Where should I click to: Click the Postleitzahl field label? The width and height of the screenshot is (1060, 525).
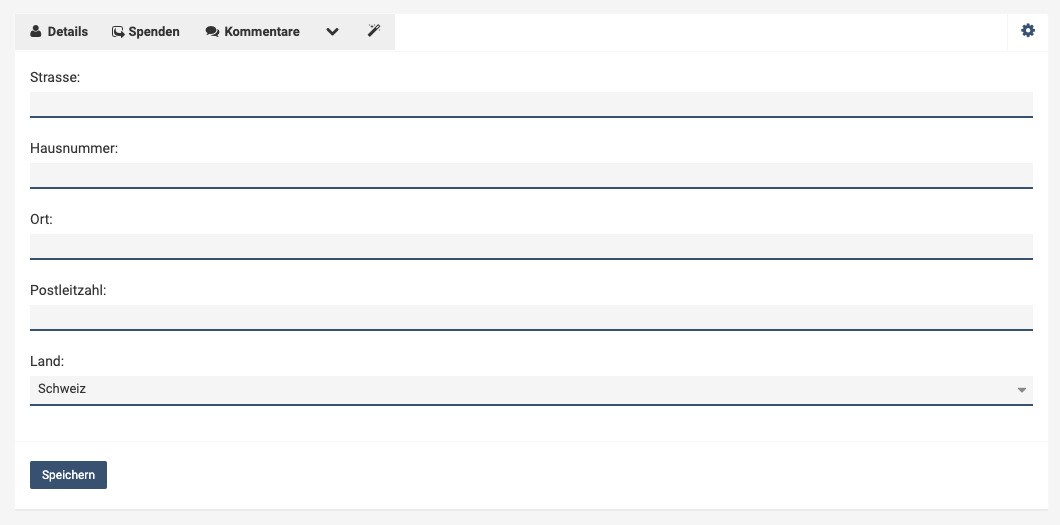point(68,291)
